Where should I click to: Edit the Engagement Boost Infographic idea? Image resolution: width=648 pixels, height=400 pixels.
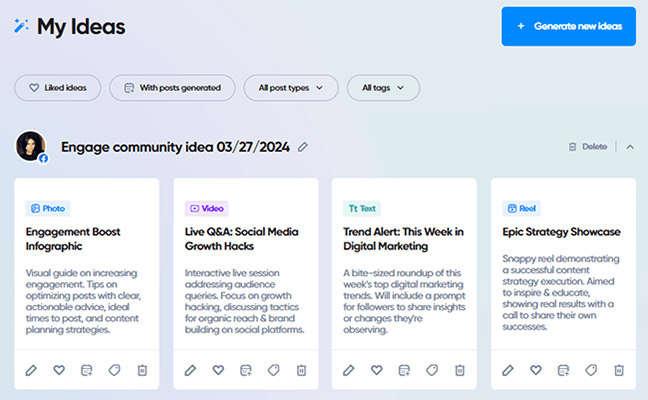pyautogui.click(x=31, y=370)
